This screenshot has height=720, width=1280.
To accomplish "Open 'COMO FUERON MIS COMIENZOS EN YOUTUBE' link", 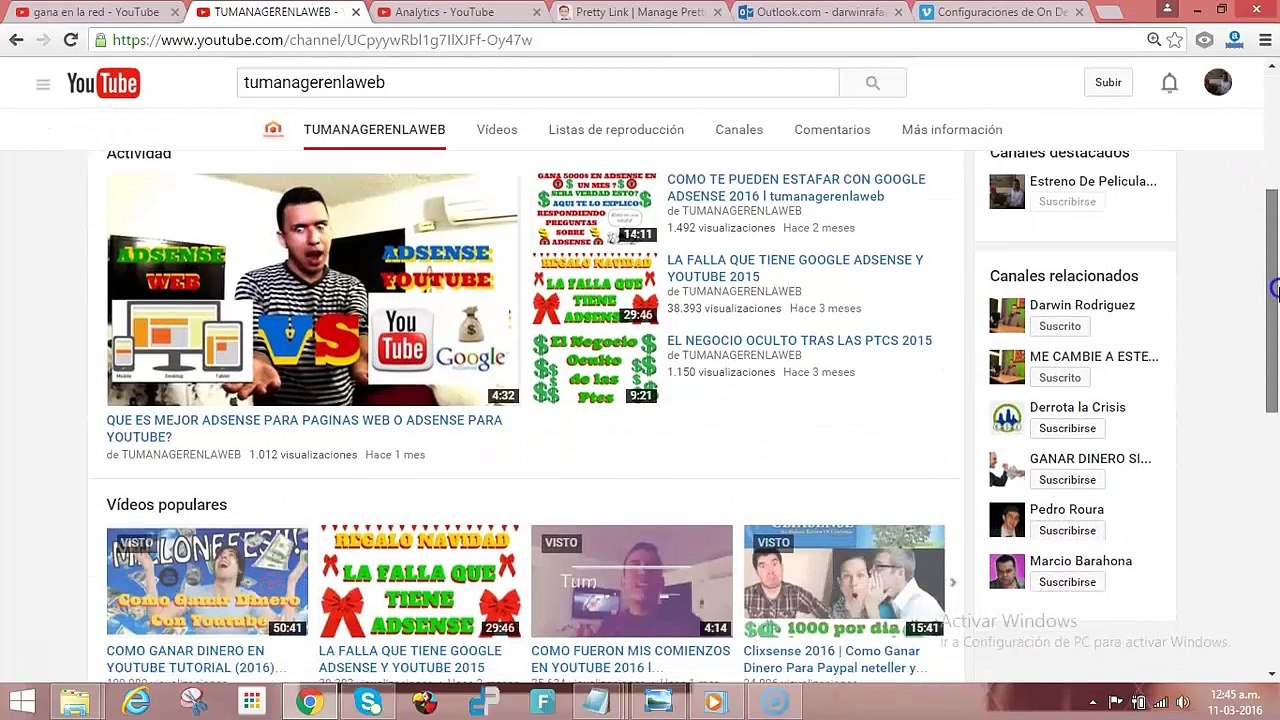I will pos(630,659).
